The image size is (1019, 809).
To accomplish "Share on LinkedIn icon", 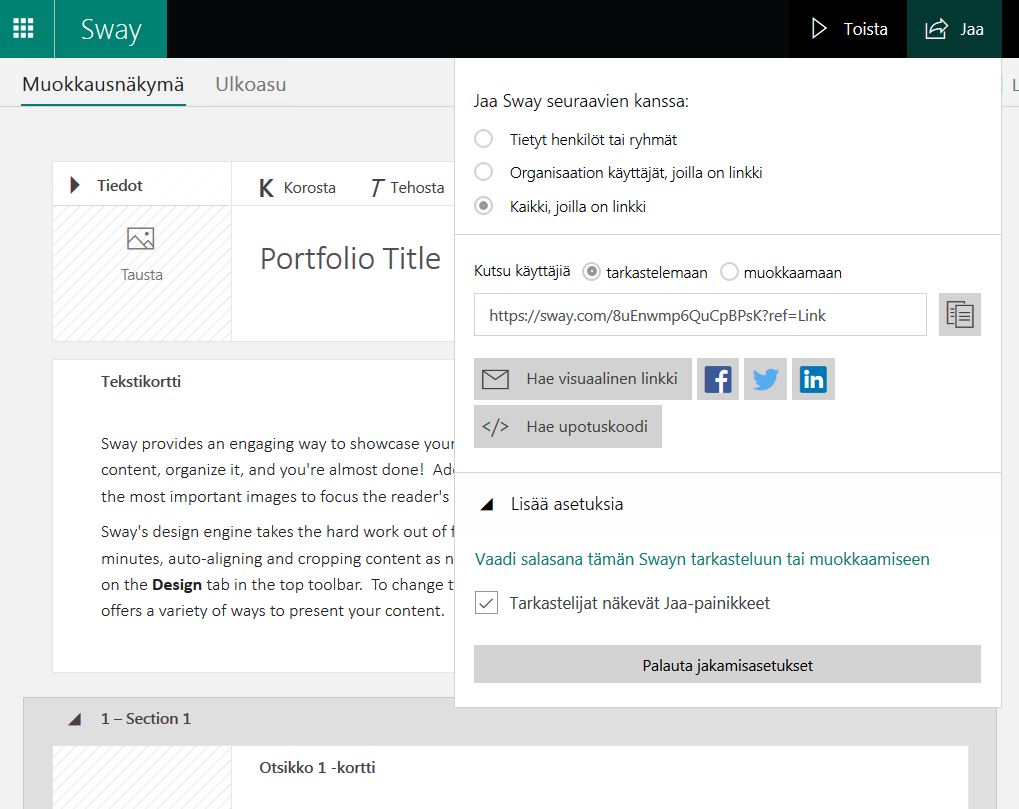I will click(x=814, y=379).
